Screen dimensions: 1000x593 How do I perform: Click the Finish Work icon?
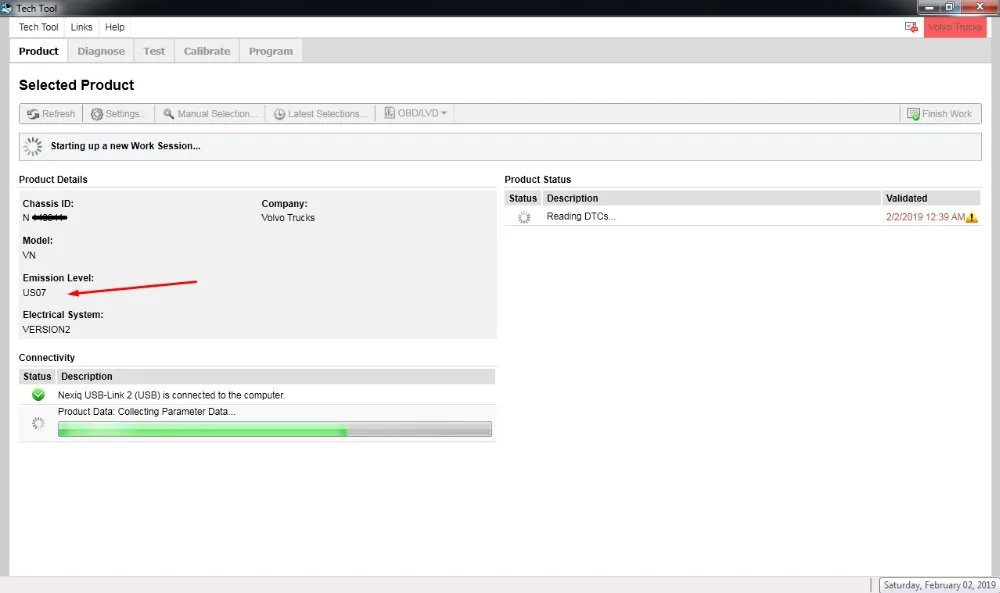(x=913, y=113)
